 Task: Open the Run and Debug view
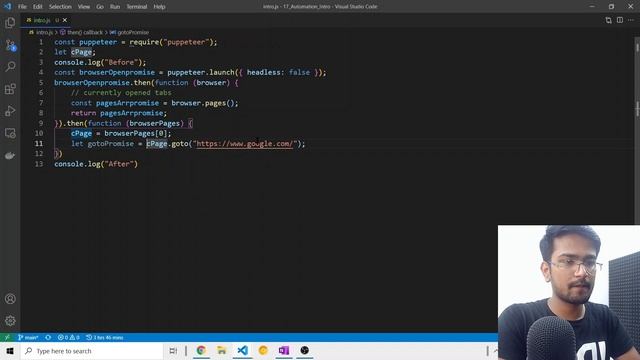[10, 111]
